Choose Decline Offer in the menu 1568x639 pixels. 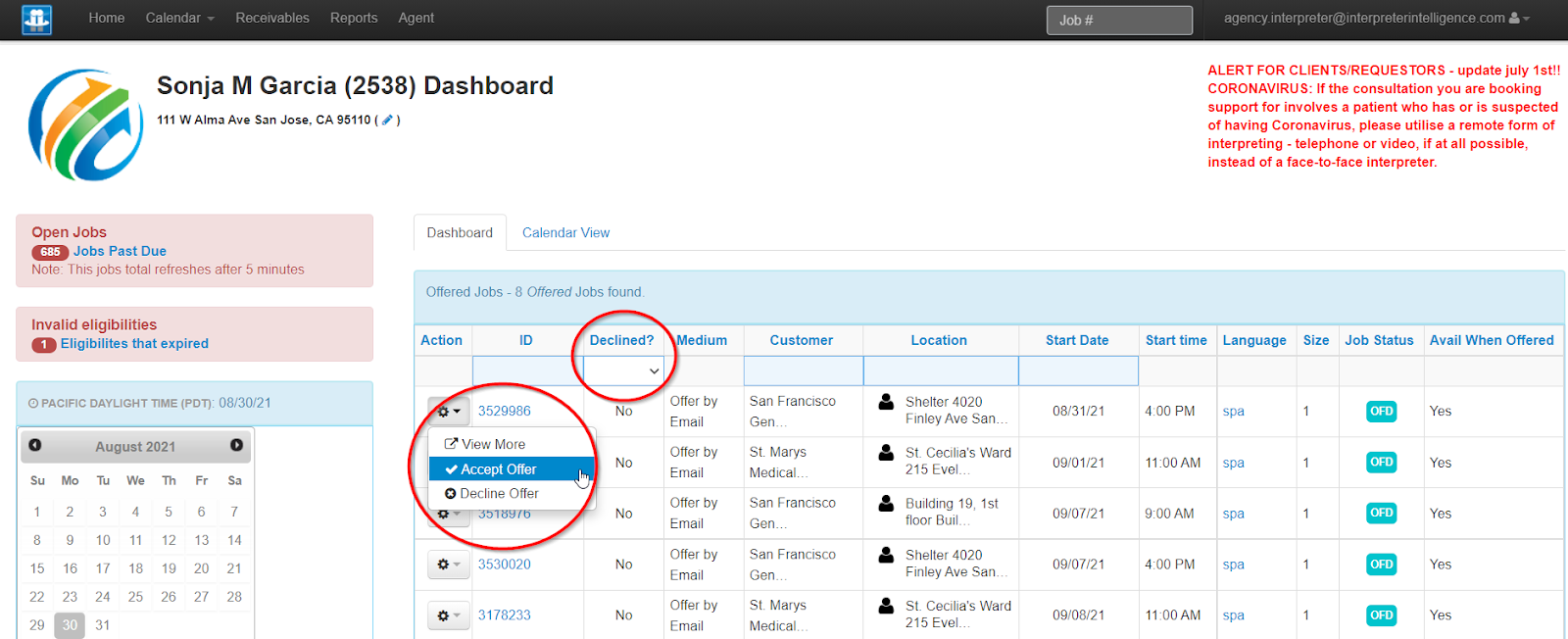coord(499,494)
